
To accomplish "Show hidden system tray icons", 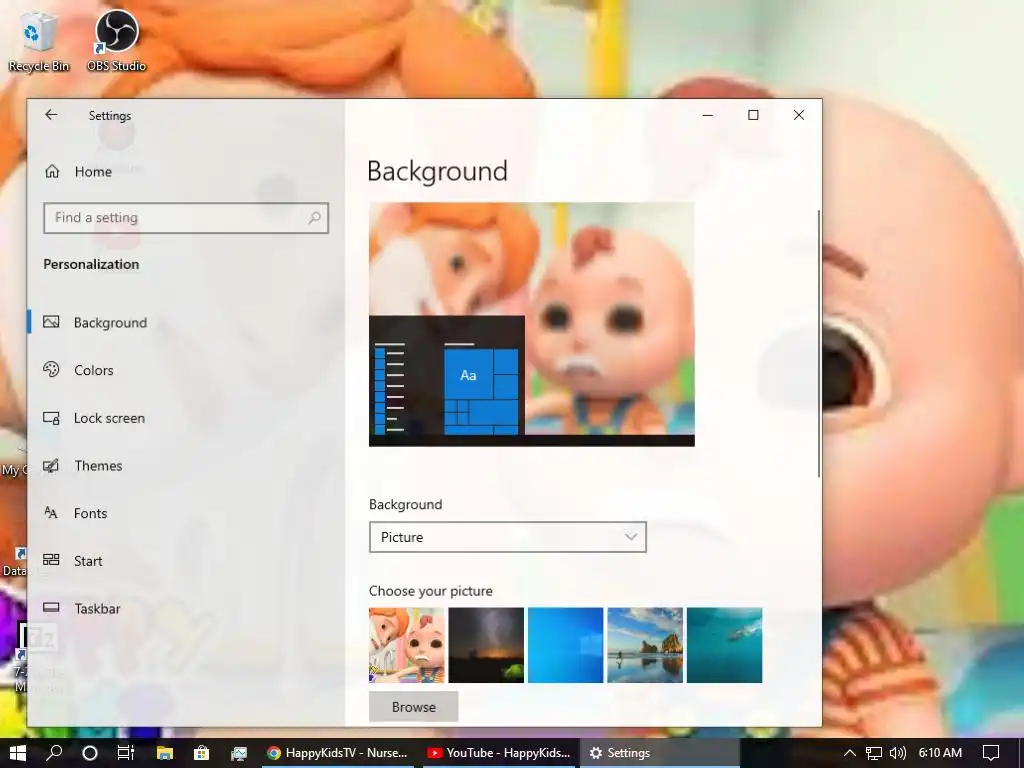I will click(x=849, y=753).
